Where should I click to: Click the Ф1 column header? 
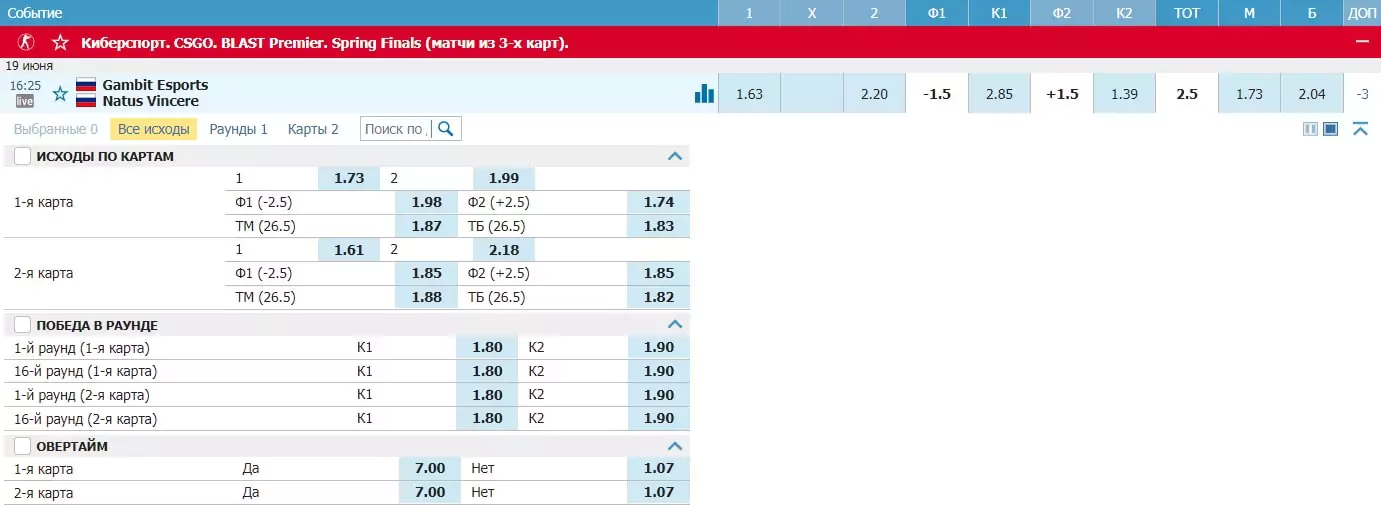[x=937, y=13]
